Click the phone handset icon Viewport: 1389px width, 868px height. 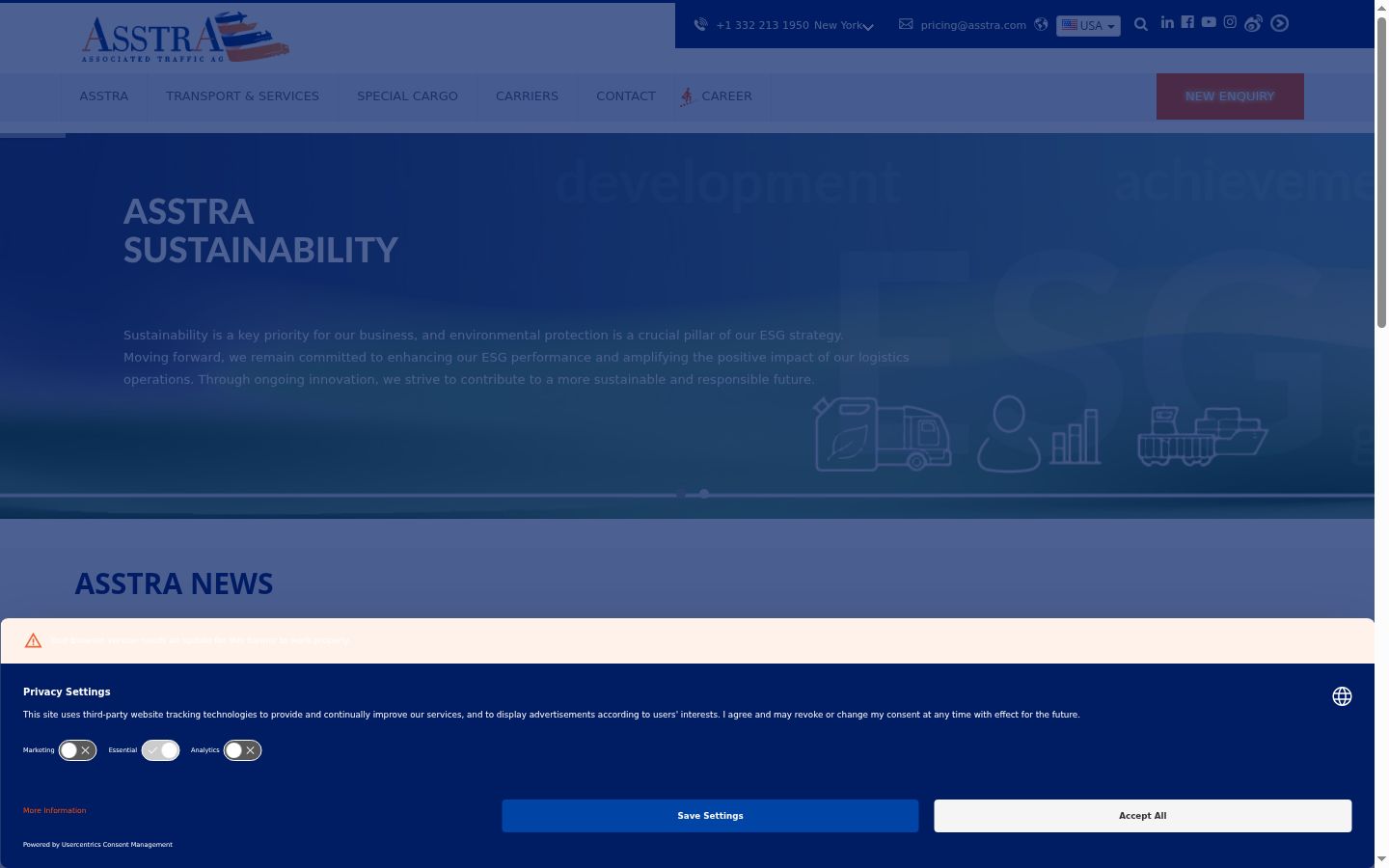pyautogui.click(x=701, y=25)
